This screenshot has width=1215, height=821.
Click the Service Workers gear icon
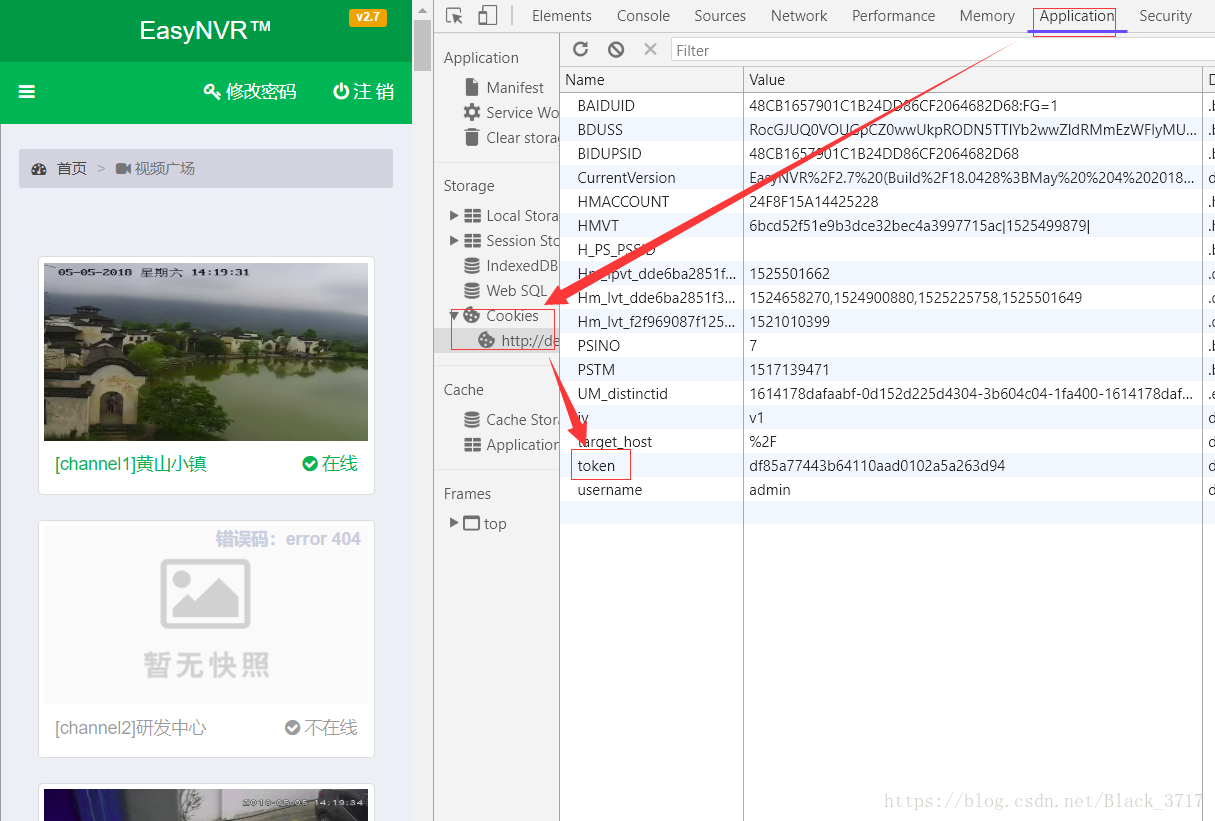pos(472,112)
